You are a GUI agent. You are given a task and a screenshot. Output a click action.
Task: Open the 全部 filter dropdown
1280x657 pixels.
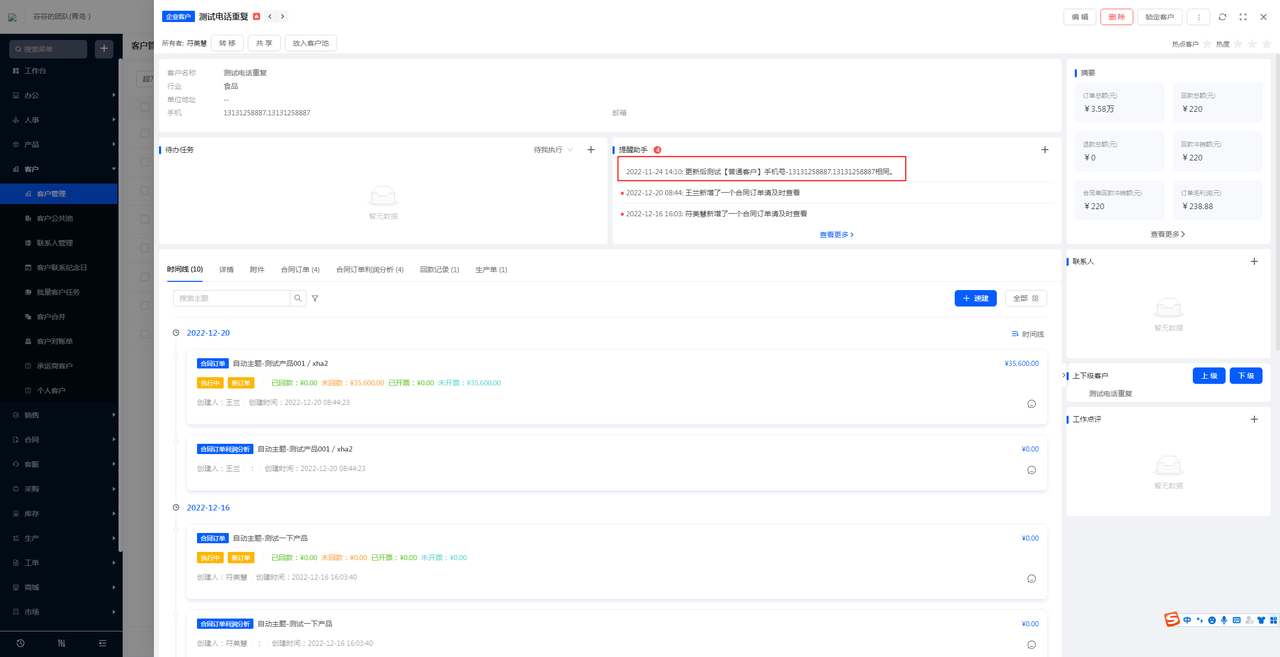click(1026, 298)
